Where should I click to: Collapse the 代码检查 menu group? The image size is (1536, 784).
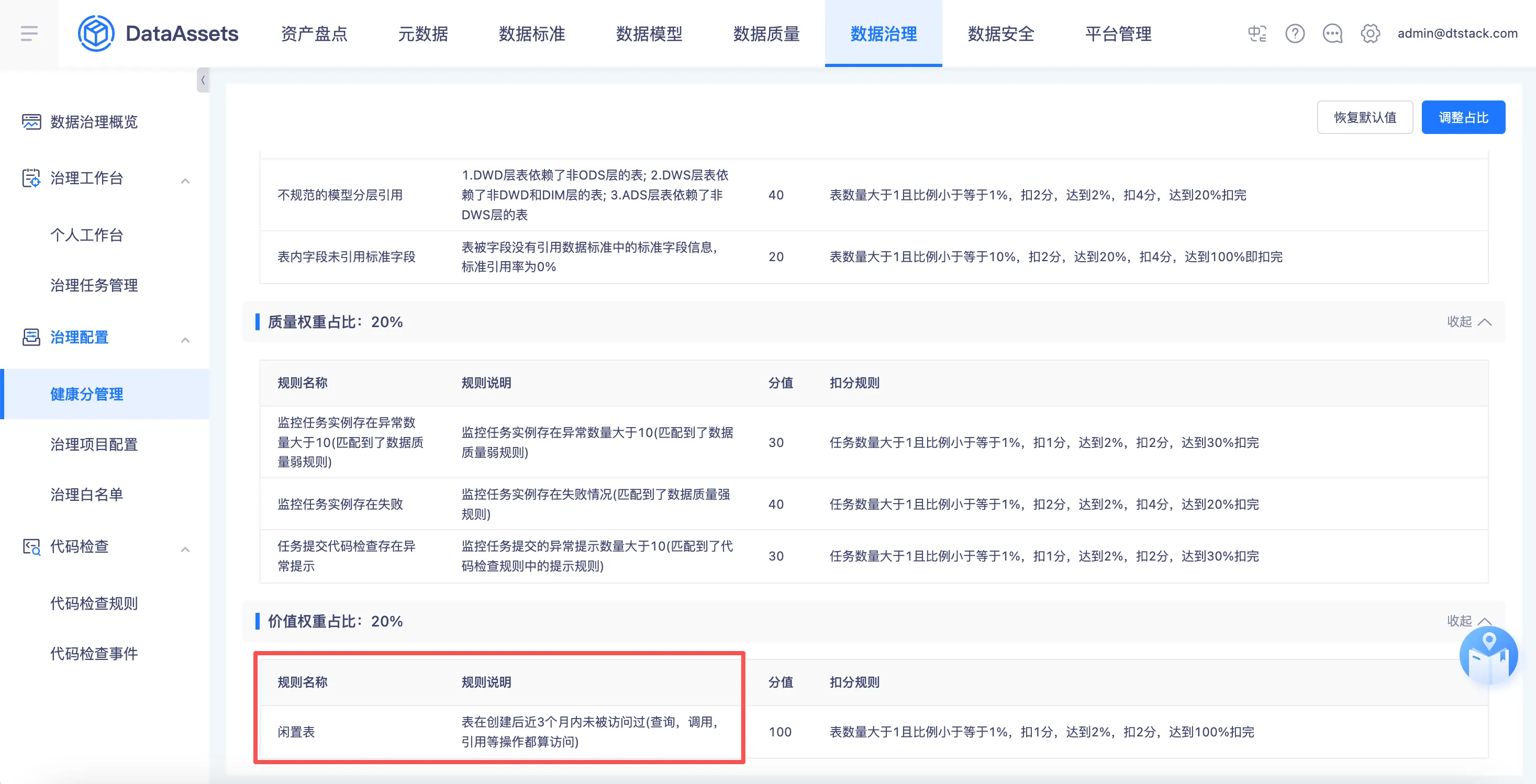185,548
